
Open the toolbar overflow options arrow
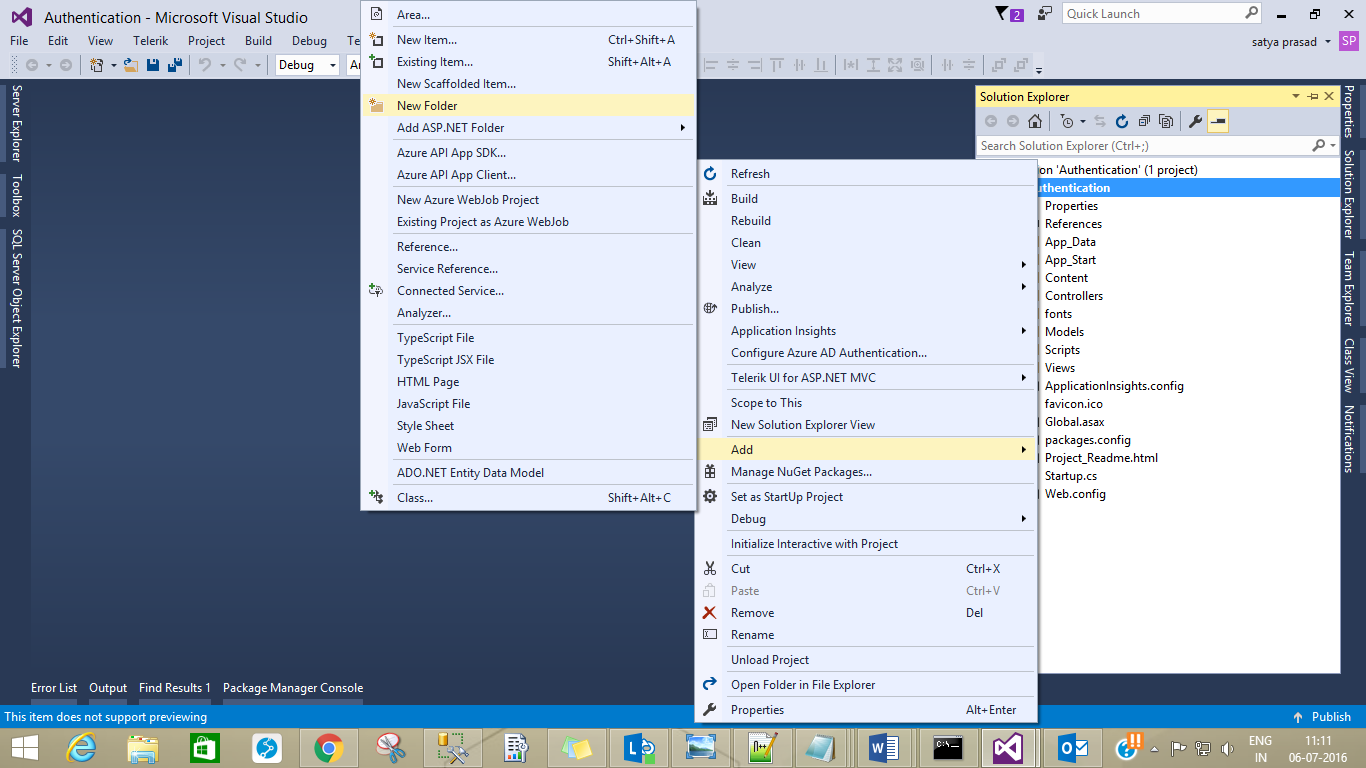[1039, 69]
